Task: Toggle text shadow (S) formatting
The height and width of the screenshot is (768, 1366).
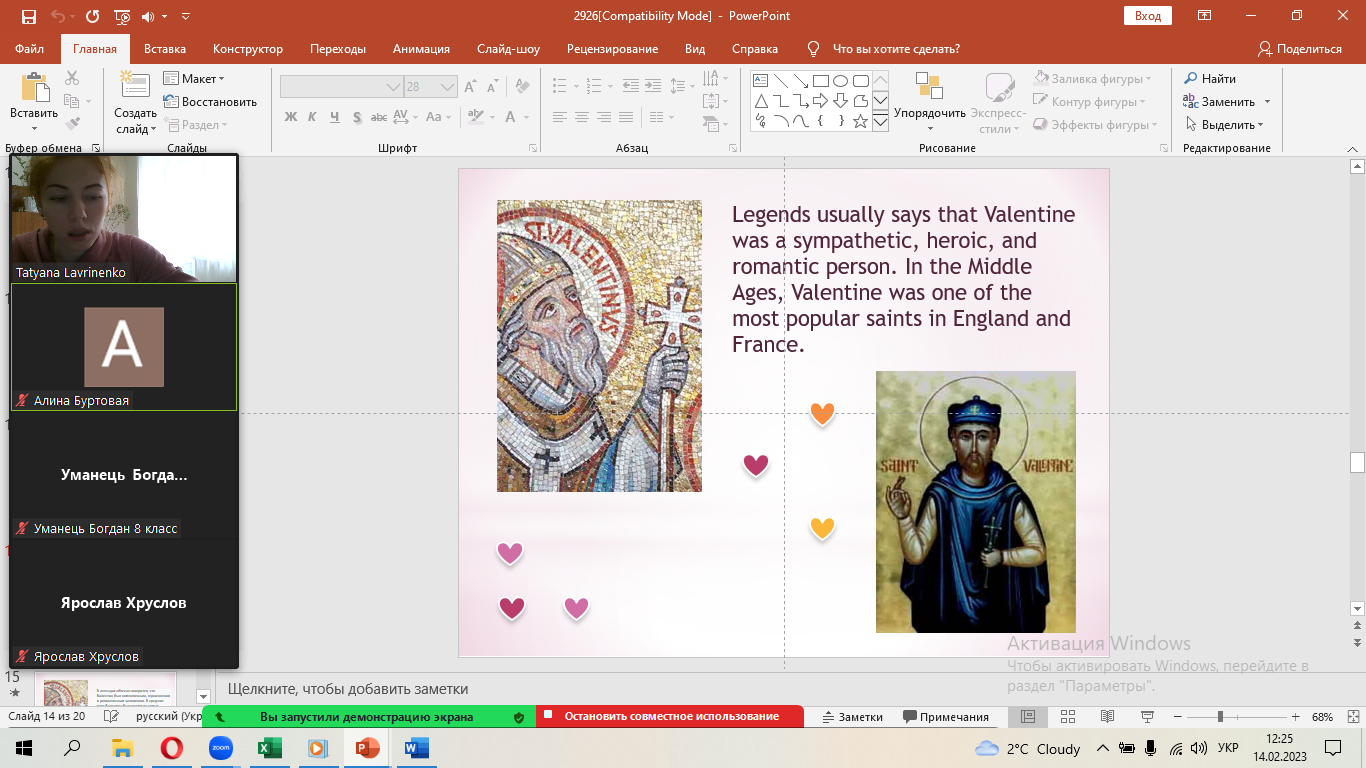Action: (x=357, y=117)
